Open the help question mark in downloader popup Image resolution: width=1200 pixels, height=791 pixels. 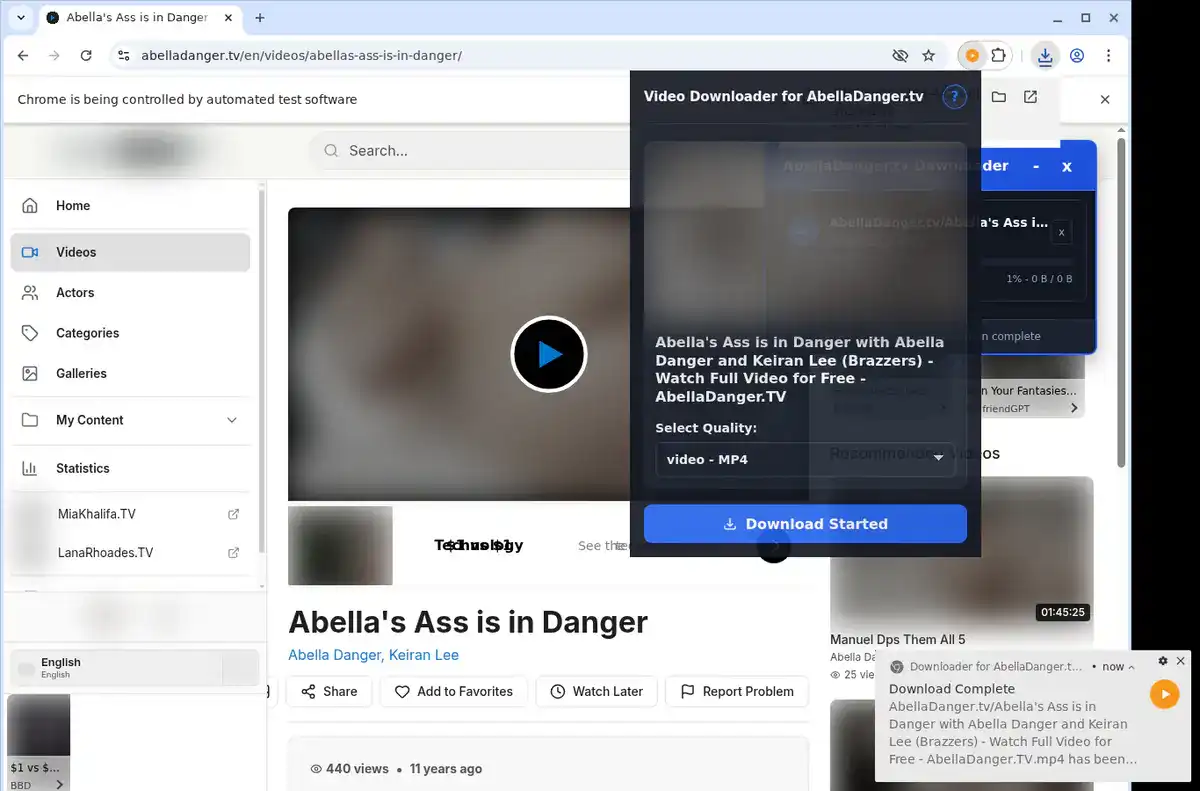(955, 97)
